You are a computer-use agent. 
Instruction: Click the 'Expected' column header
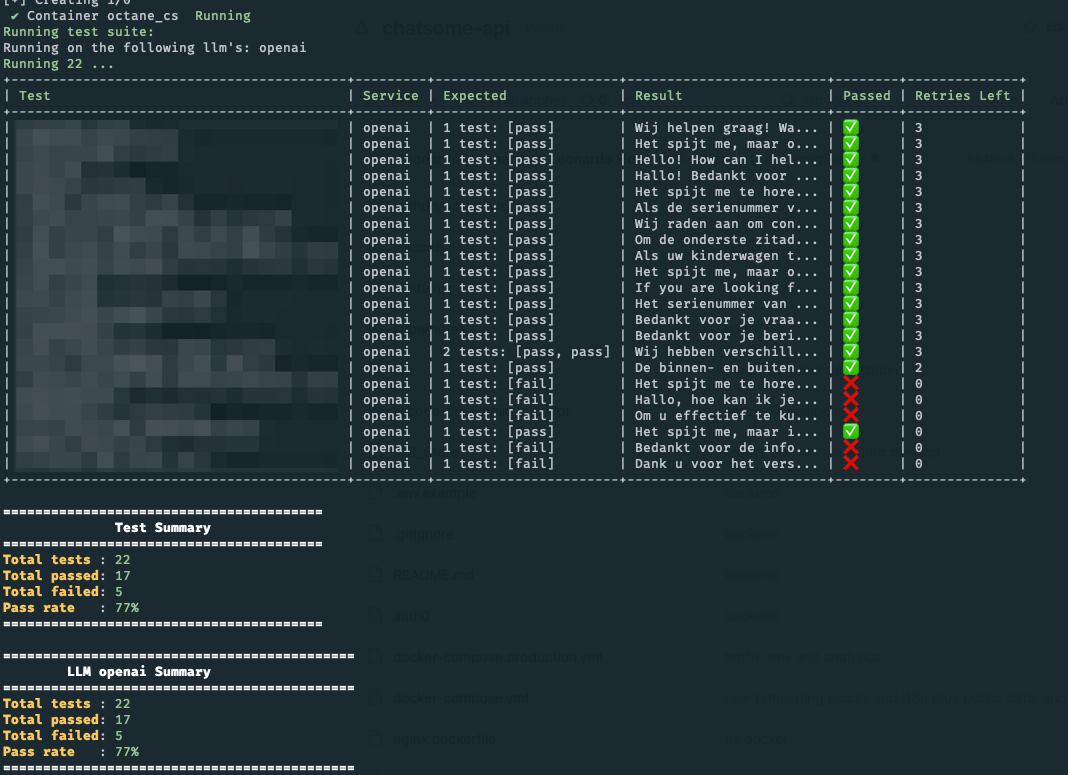point(475,96)
